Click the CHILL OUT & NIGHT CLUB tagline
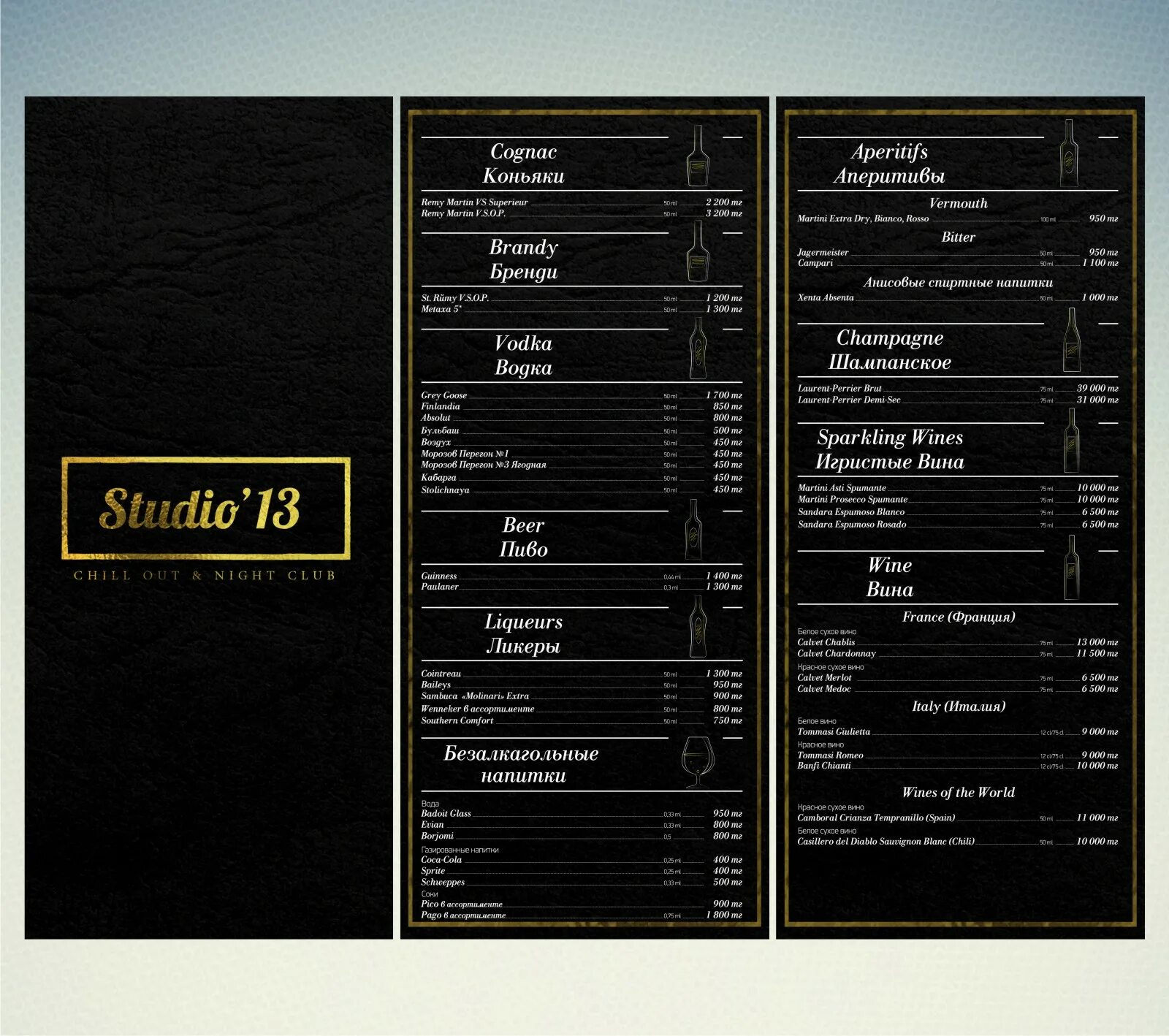Image resolution: width=1169 pixels, height=1036 pixels. tap(205, 576)
